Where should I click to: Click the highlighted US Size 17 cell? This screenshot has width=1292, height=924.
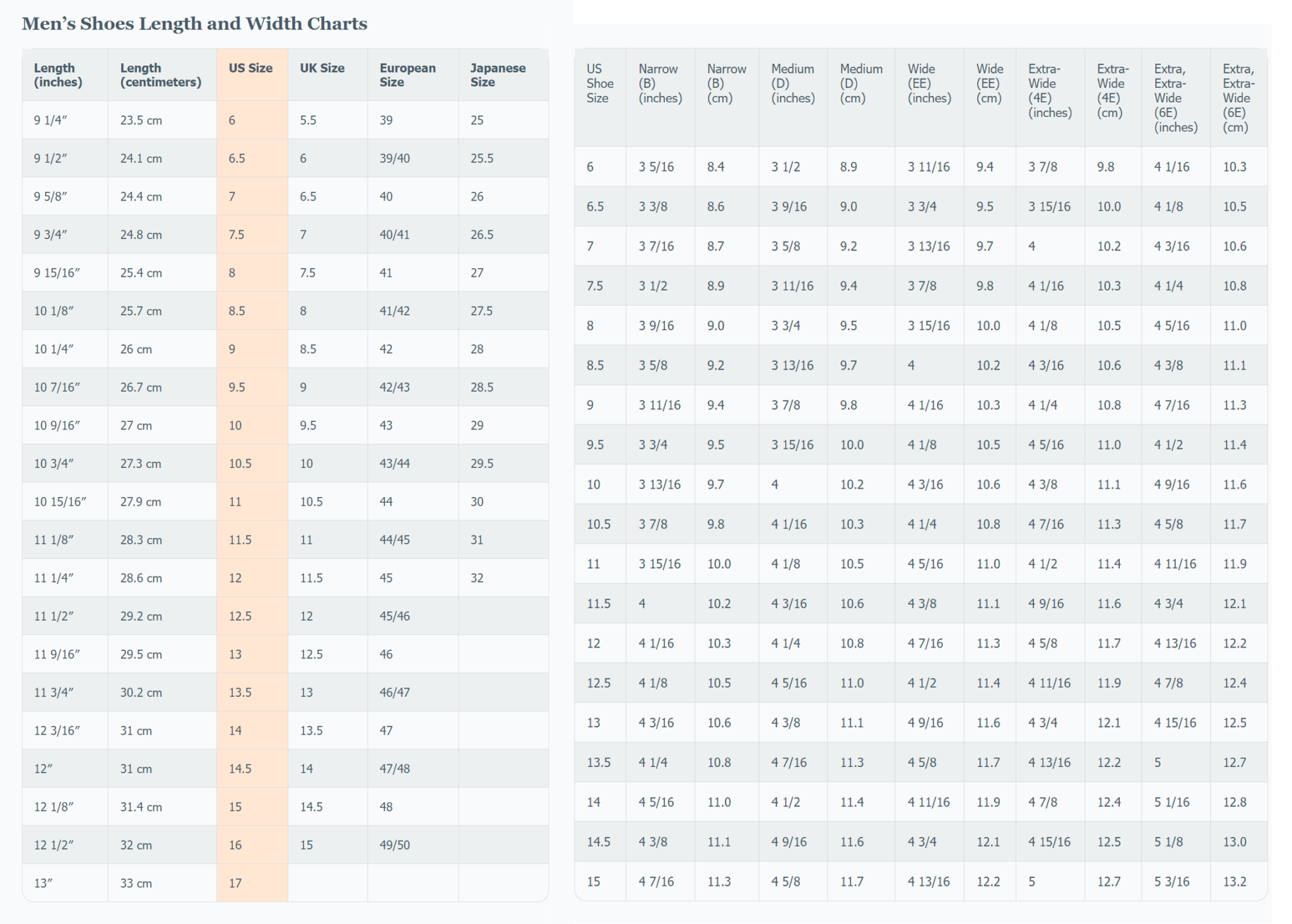235,883
